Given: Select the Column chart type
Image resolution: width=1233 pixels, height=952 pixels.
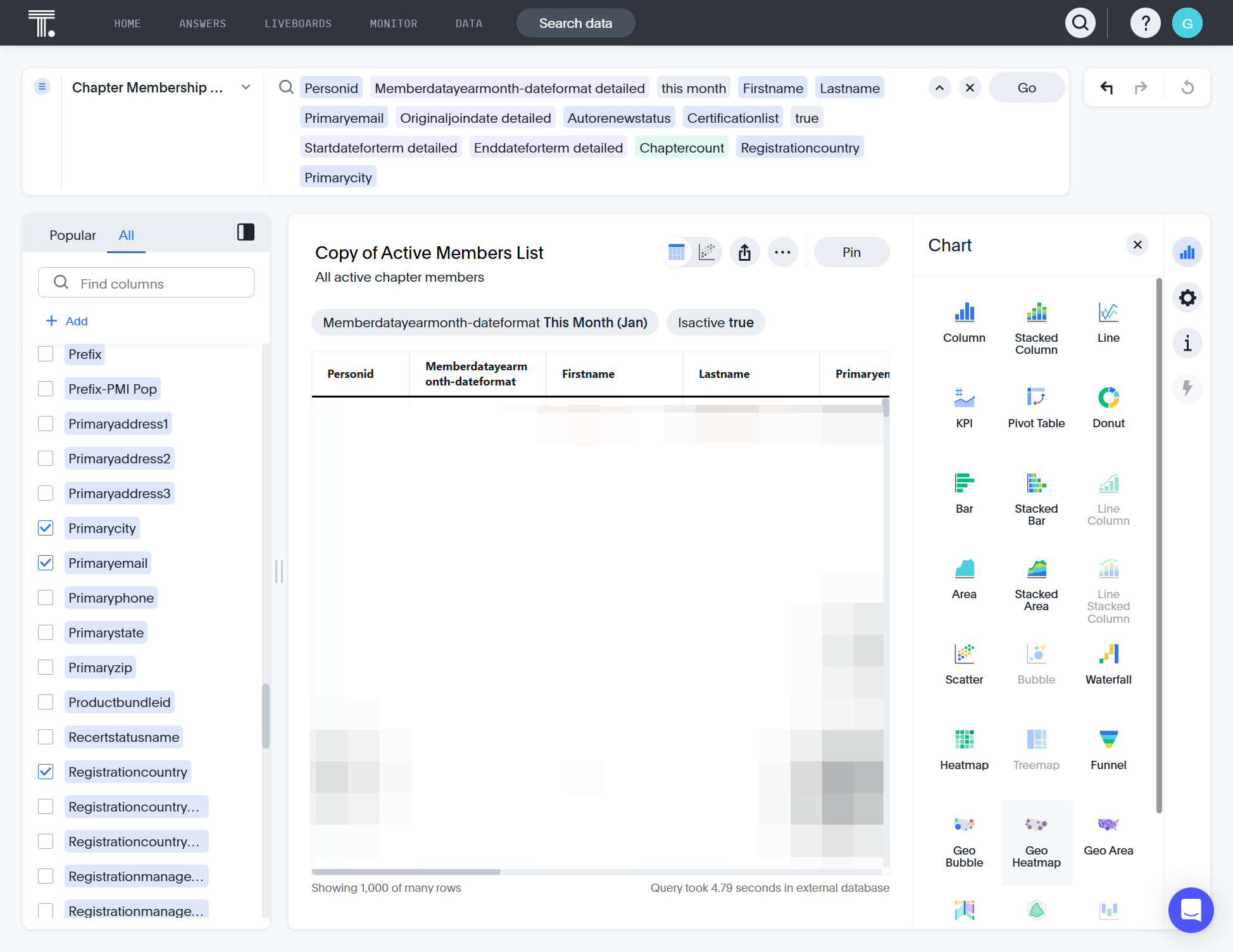Looking at the screenshot, I should [964, 322].
